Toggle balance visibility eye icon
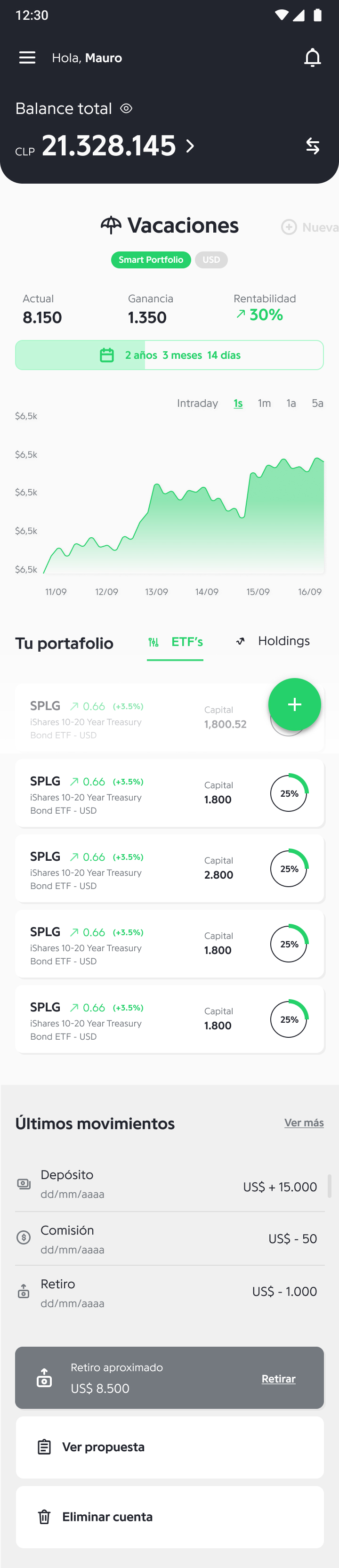 pyautogui.click(x=126, y=108)
